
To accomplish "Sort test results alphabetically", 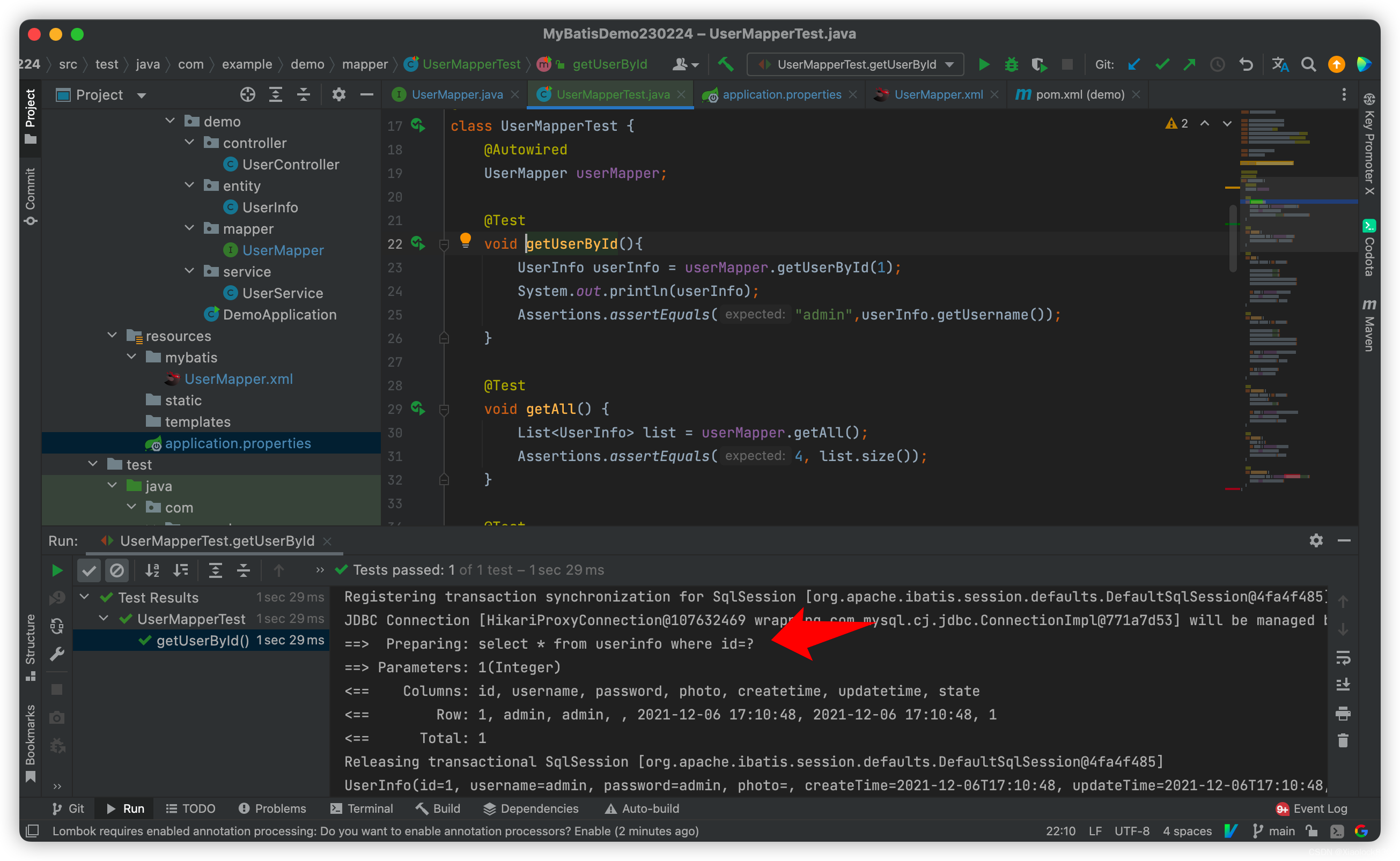I will (152, 570).
